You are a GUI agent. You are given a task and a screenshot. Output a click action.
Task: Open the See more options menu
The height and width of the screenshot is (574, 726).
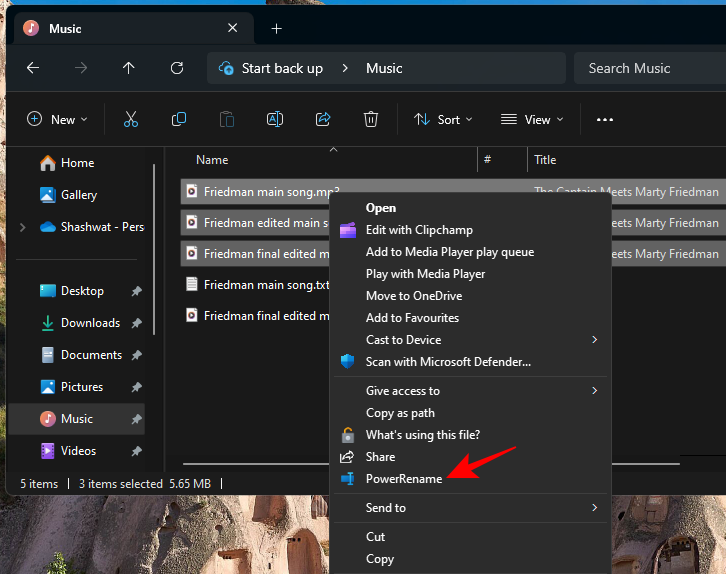click(604, 119)
